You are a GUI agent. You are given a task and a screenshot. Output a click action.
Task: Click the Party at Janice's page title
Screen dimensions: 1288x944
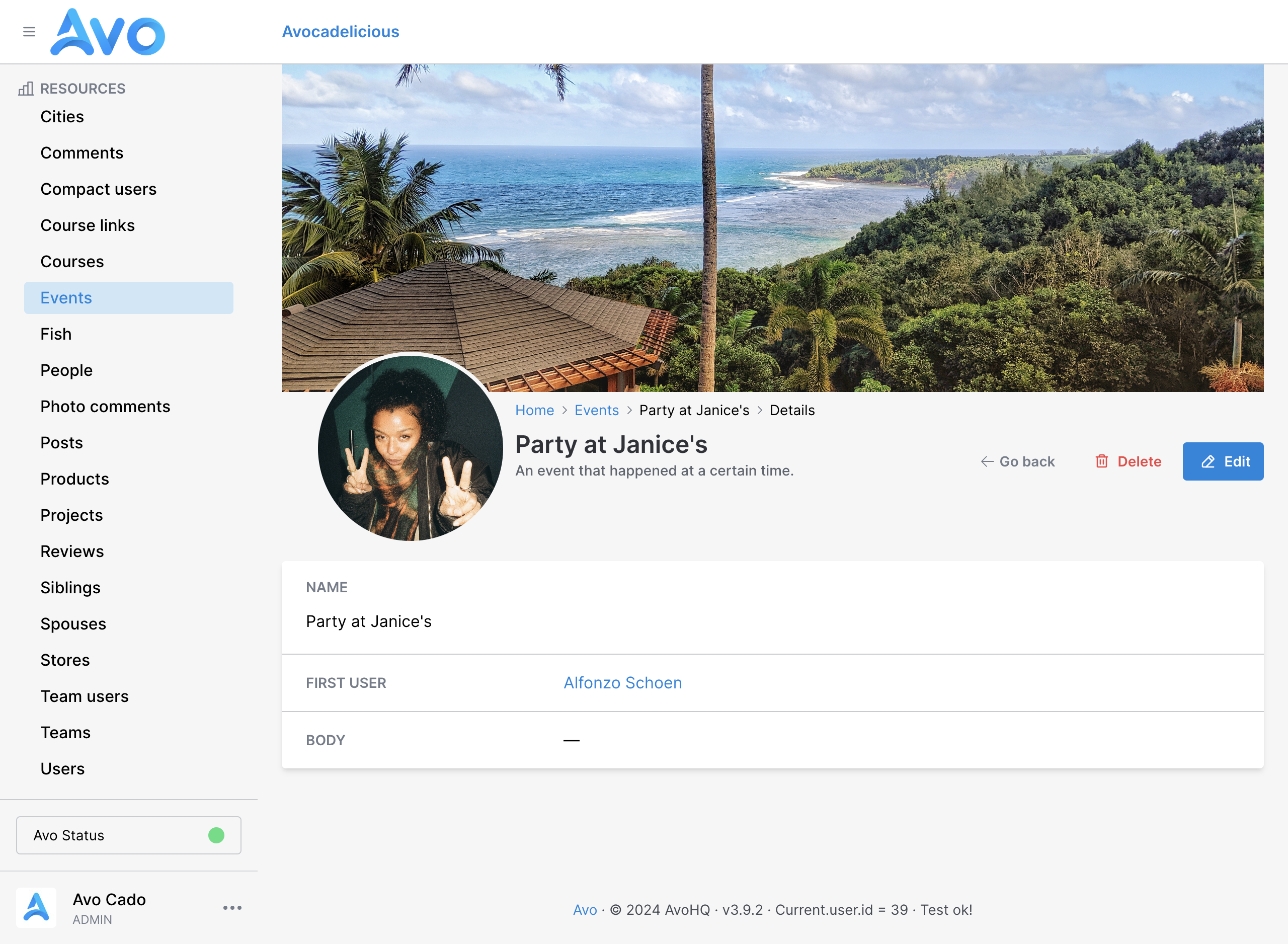(611, 444)
